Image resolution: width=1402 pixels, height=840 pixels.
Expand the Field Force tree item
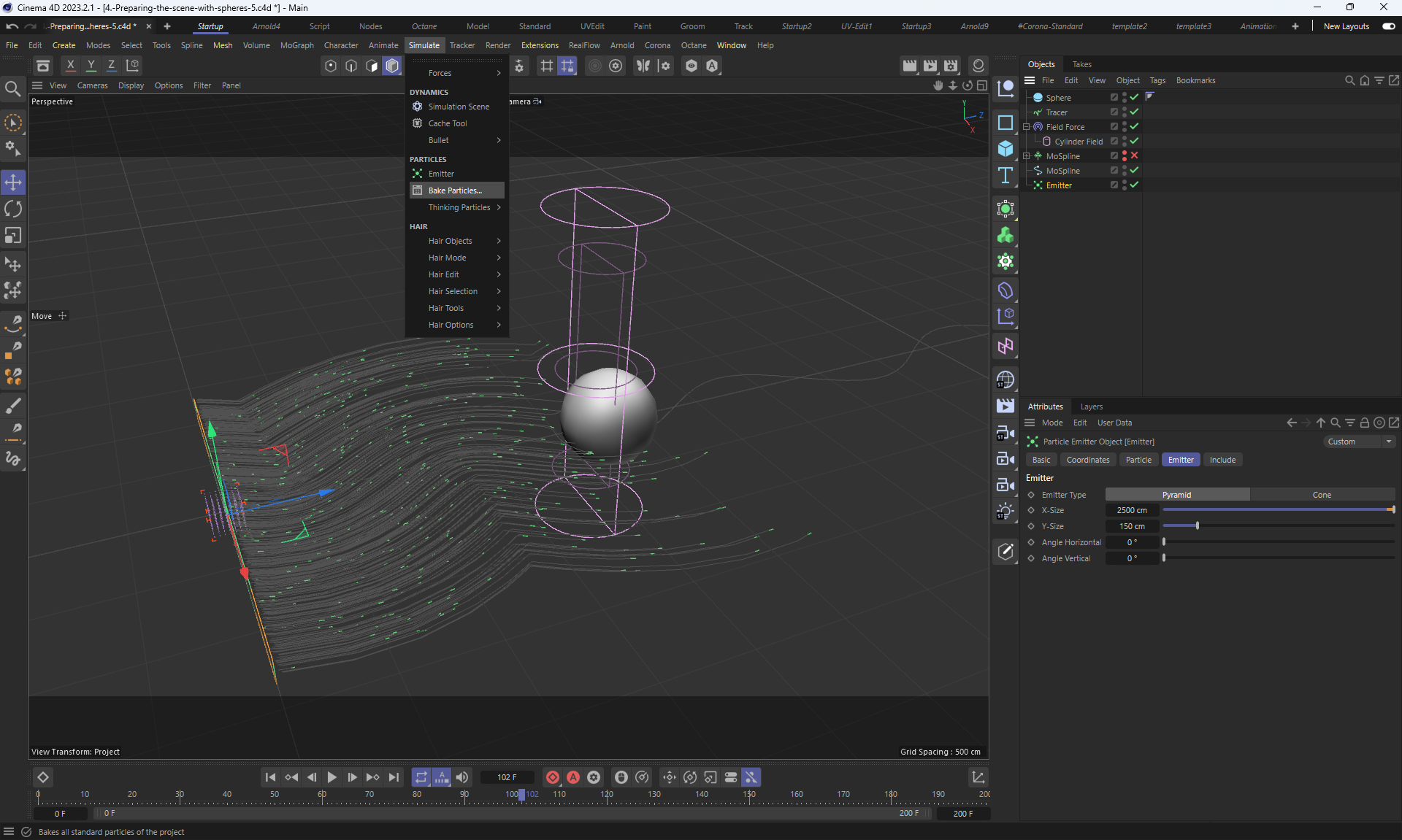[1026, 127]
